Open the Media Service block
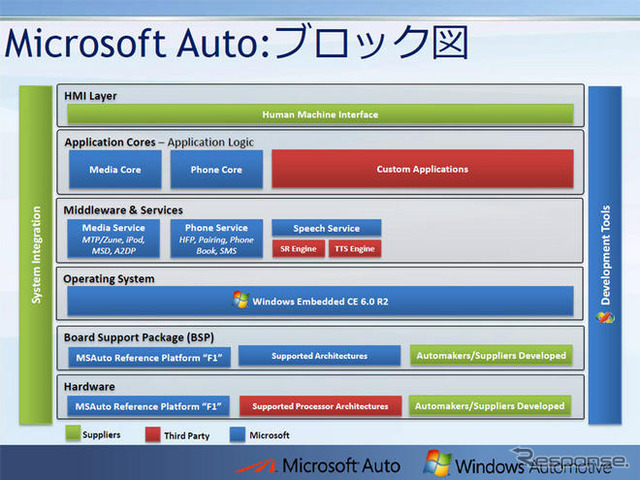This screenshot has height=480, width=640. (x=113, y=239)
